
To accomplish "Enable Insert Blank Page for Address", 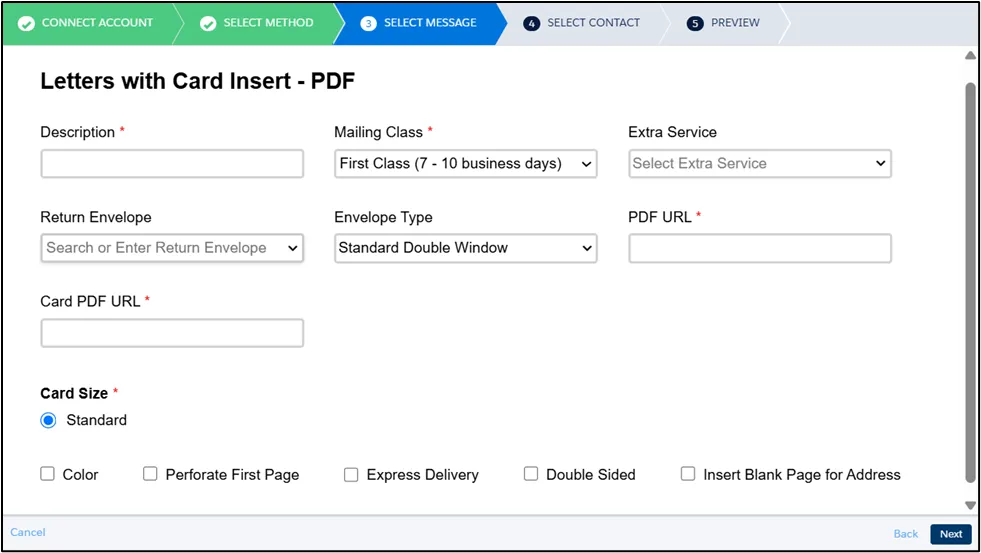I will [688, 474].
